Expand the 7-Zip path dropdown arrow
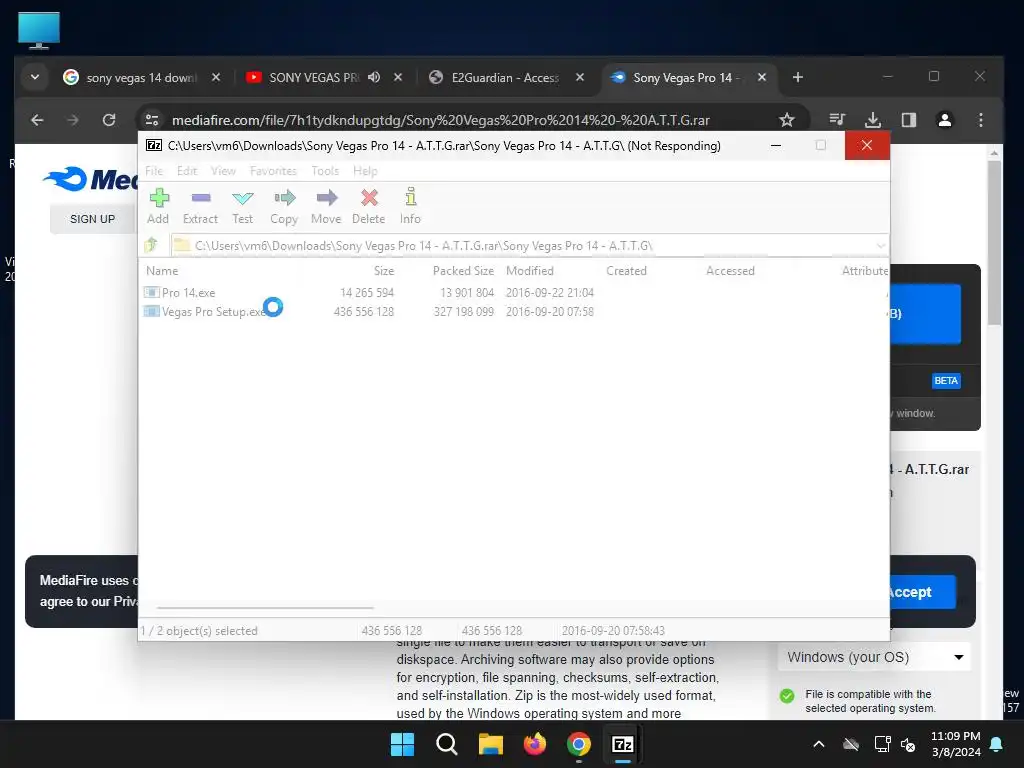The width and height of the screenshot is (1024, 768). [880, 246]
